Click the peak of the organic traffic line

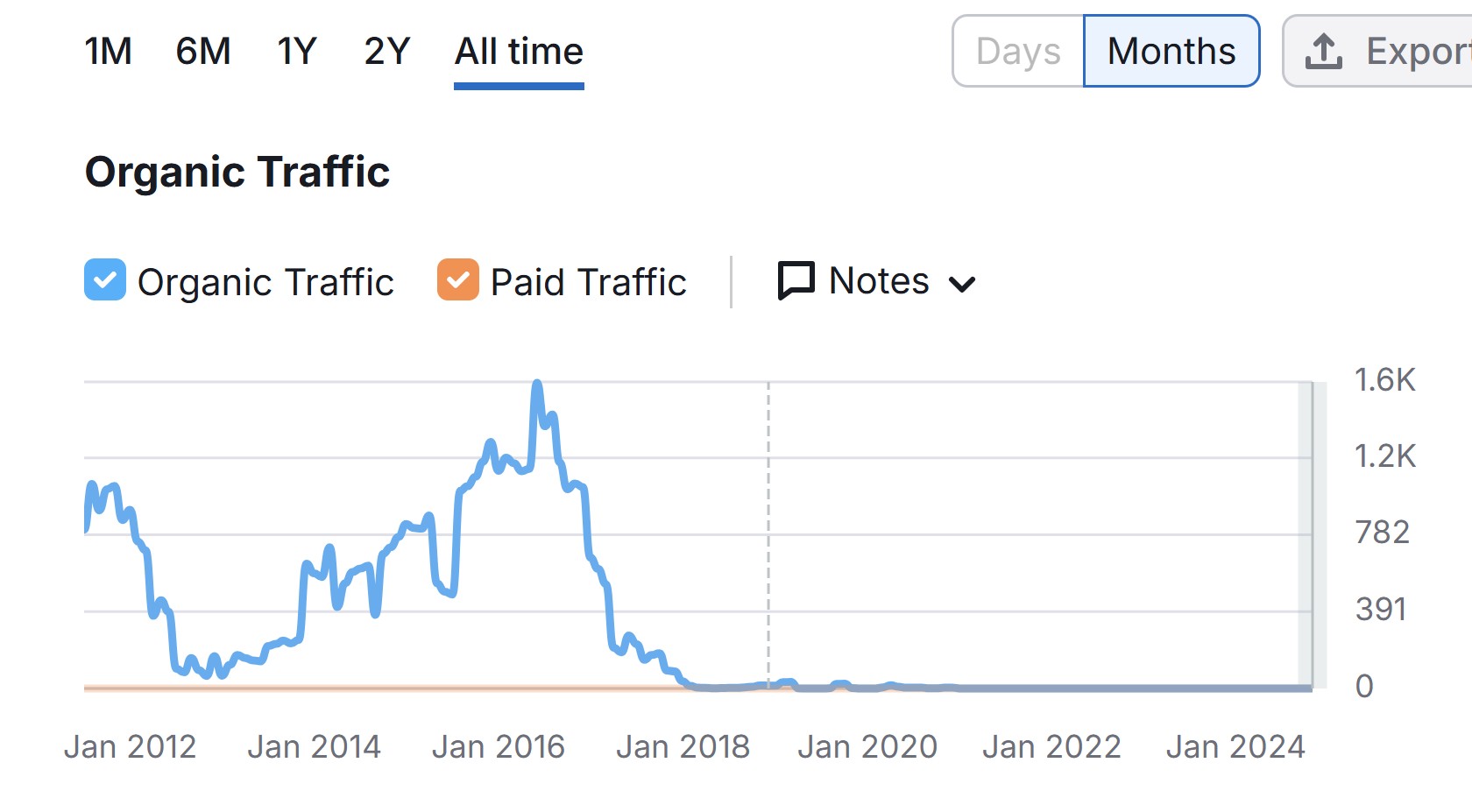pos(537,385)
